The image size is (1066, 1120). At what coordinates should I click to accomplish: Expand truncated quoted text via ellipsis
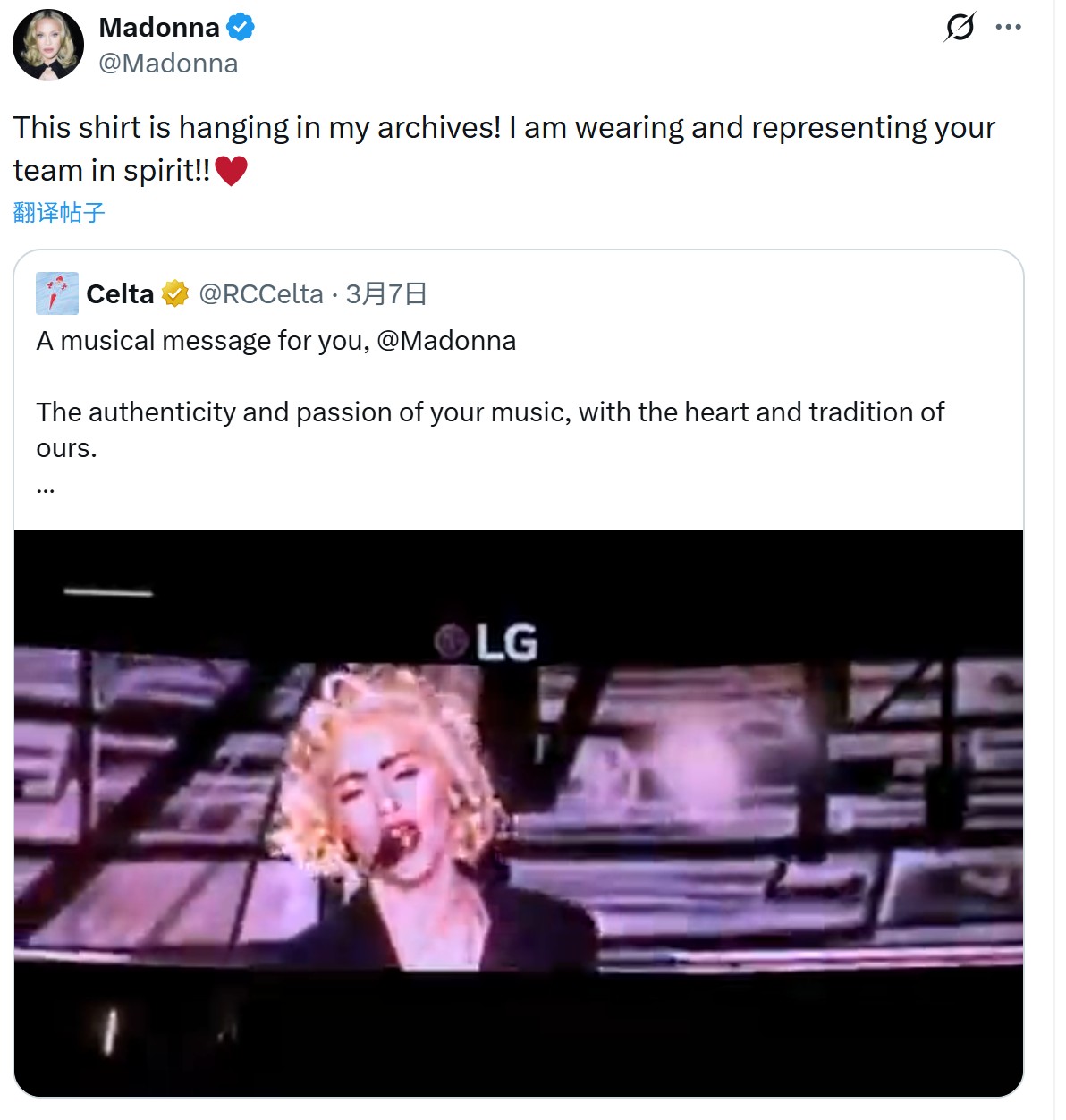[46, 488]
